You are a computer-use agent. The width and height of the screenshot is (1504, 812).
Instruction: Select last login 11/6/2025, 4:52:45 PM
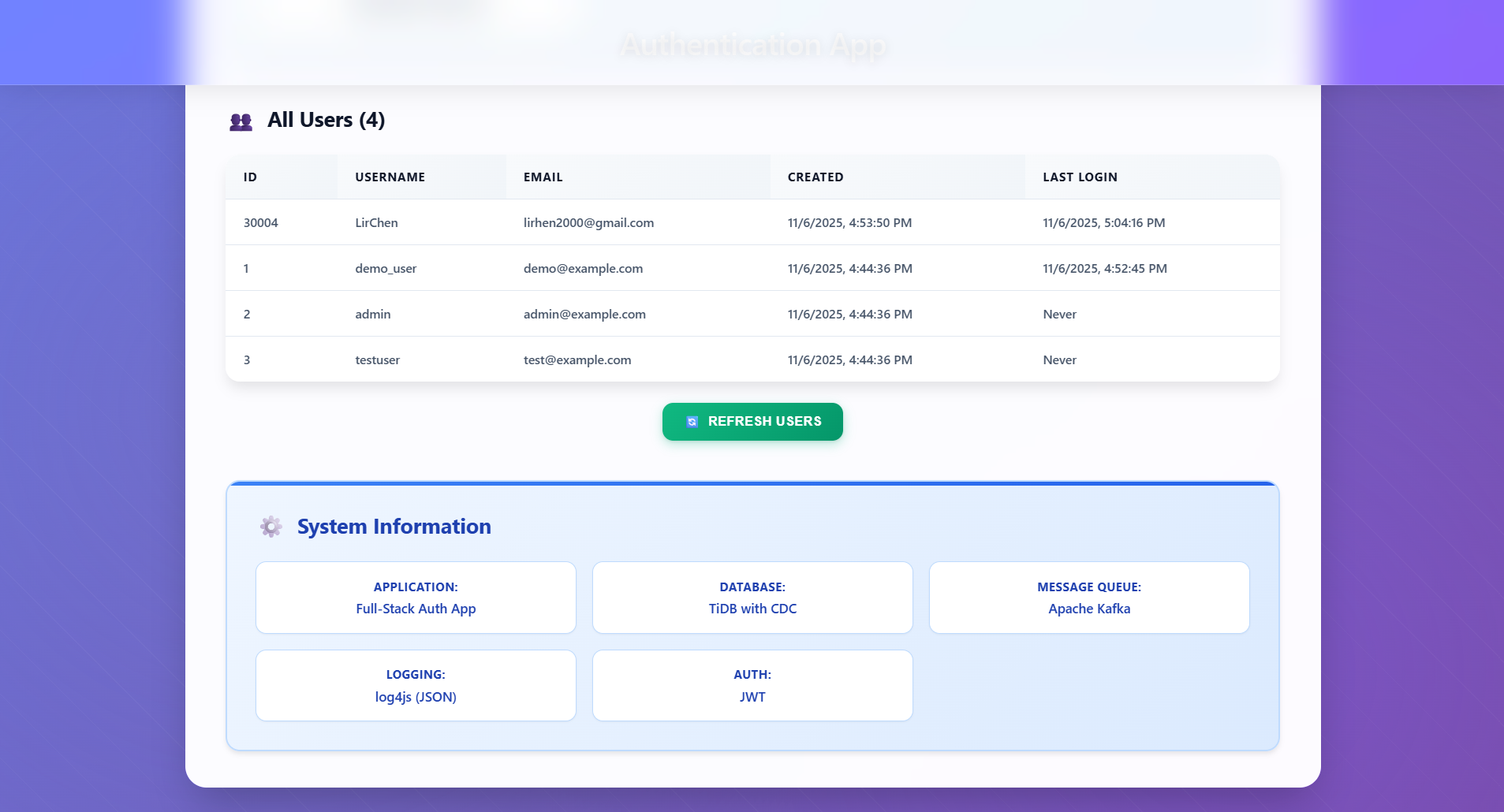1104,269
